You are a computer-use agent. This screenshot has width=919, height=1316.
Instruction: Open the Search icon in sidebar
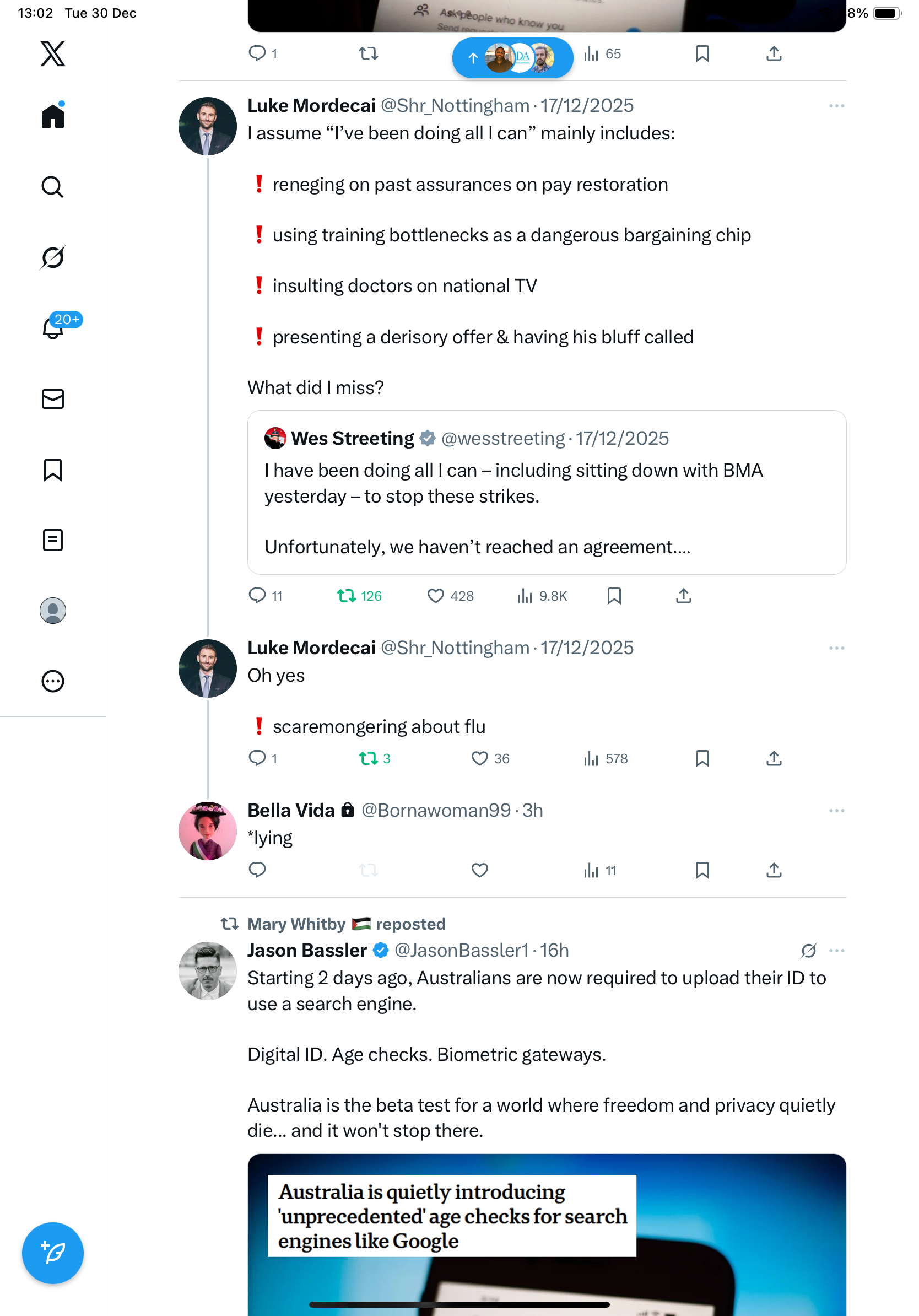click(53, 187)
